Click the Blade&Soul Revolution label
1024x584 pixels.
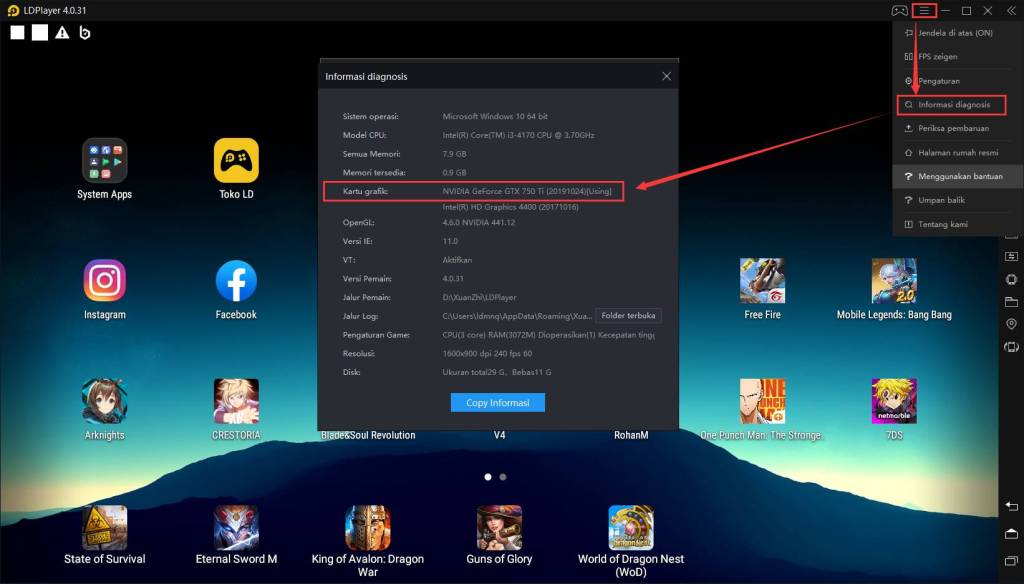368,435
